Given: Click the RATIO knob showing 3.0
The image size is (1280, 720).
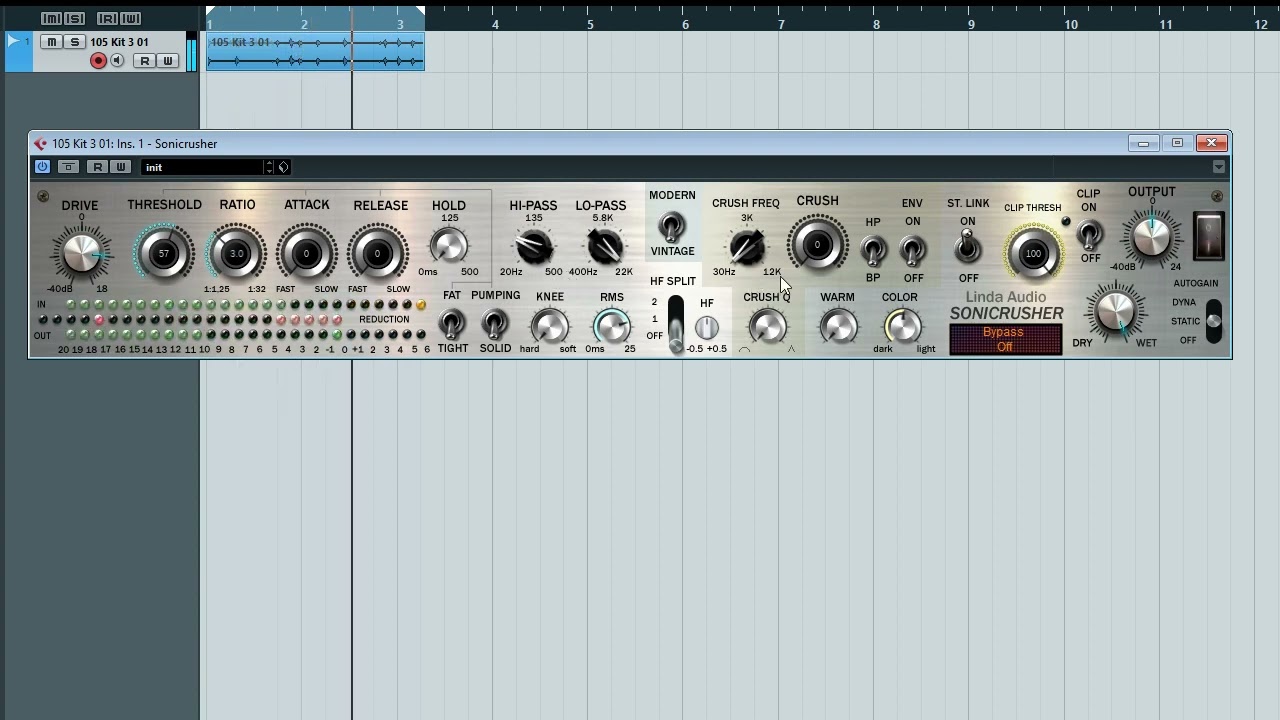Looking at the screenshot, I should (236, 253).
